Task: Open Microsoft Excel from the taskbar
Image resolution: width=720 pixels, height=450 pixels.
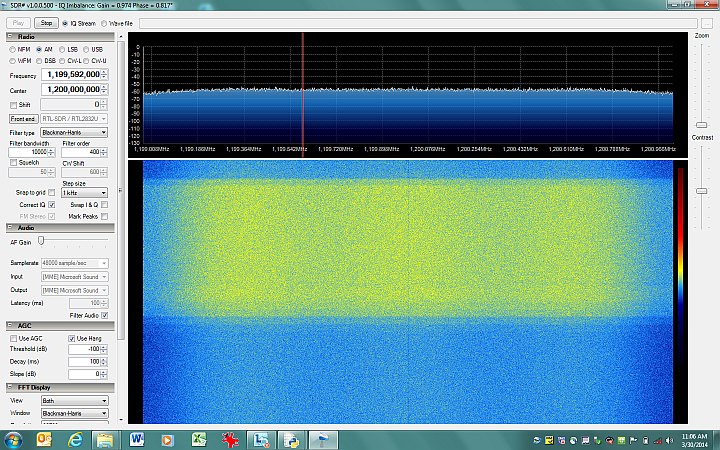Action: pos(199,440)
